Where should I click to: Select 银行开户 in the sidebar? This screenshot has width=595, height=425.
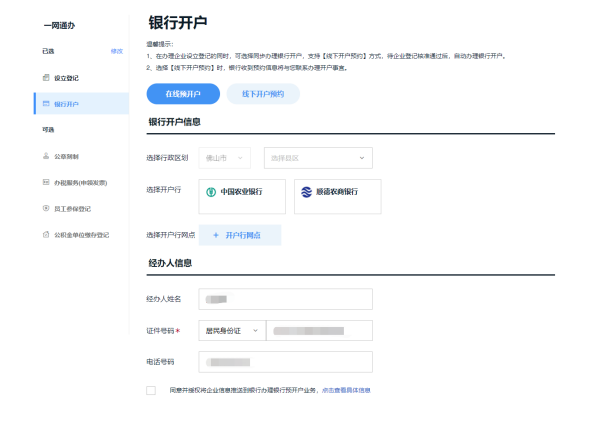point(82,104)
